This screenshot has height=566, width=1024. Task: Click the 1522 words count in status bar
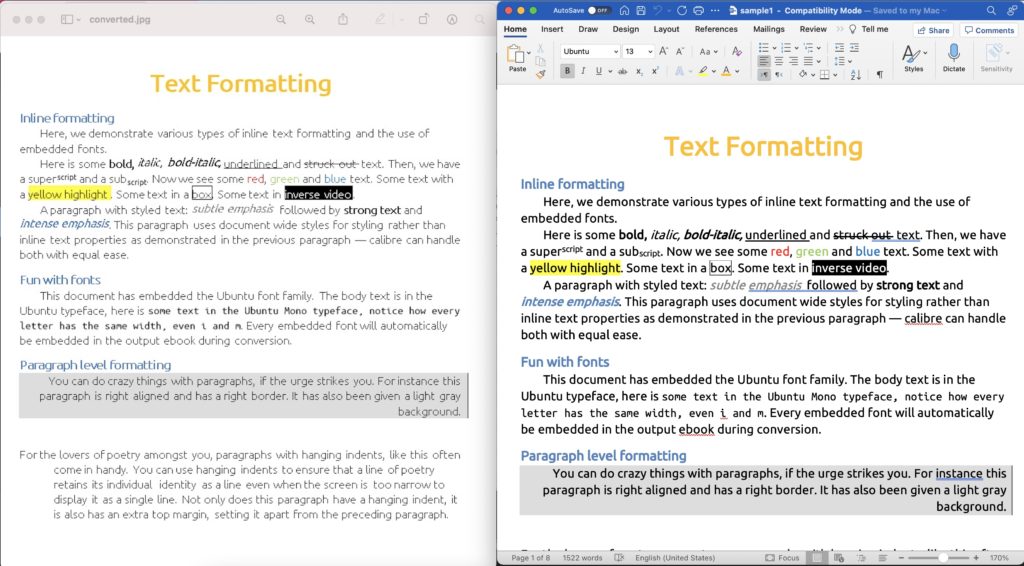(582, 558)
